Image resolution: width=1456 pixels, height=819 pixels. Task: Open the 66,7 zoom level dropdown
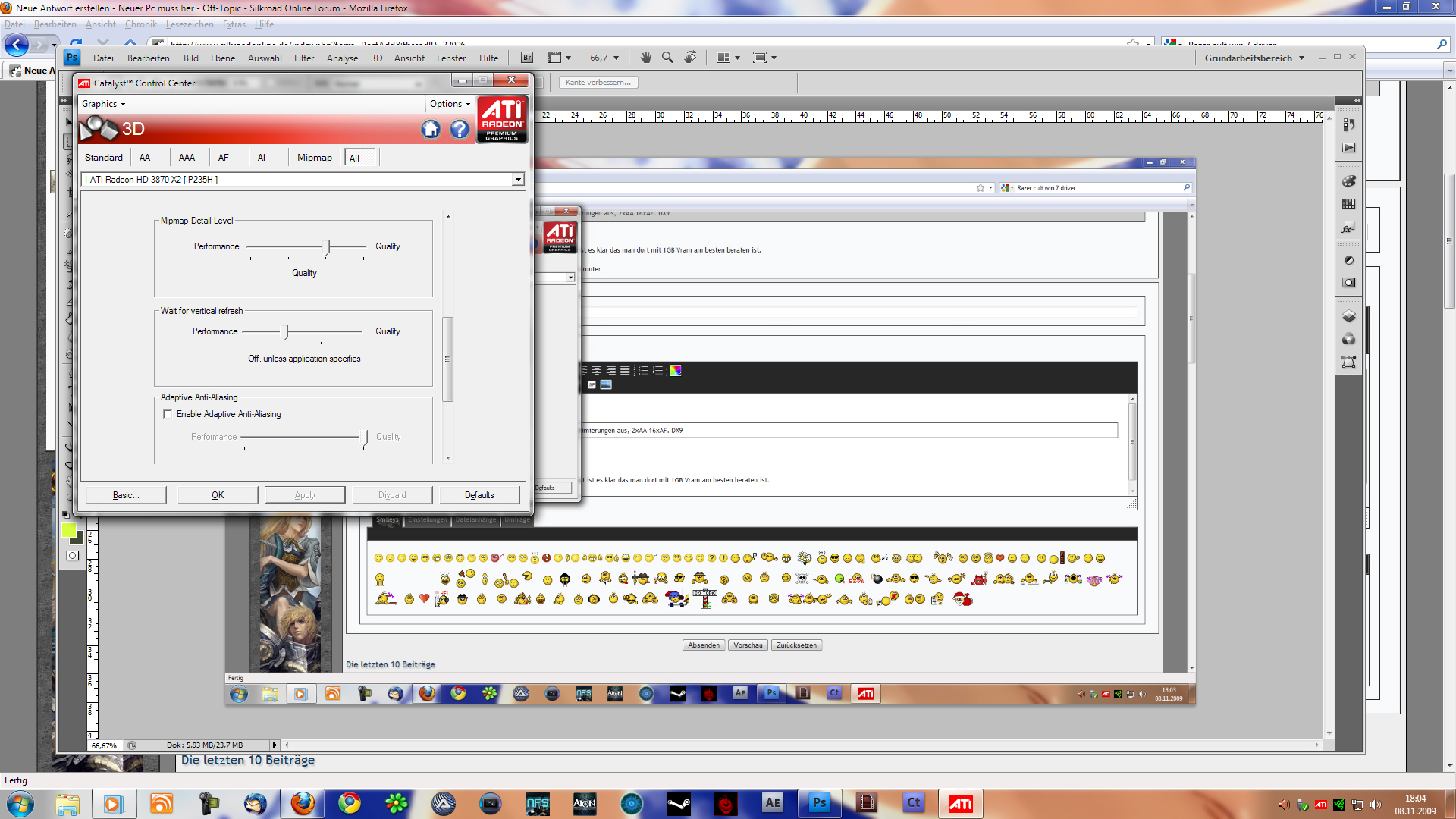point(616,58)
